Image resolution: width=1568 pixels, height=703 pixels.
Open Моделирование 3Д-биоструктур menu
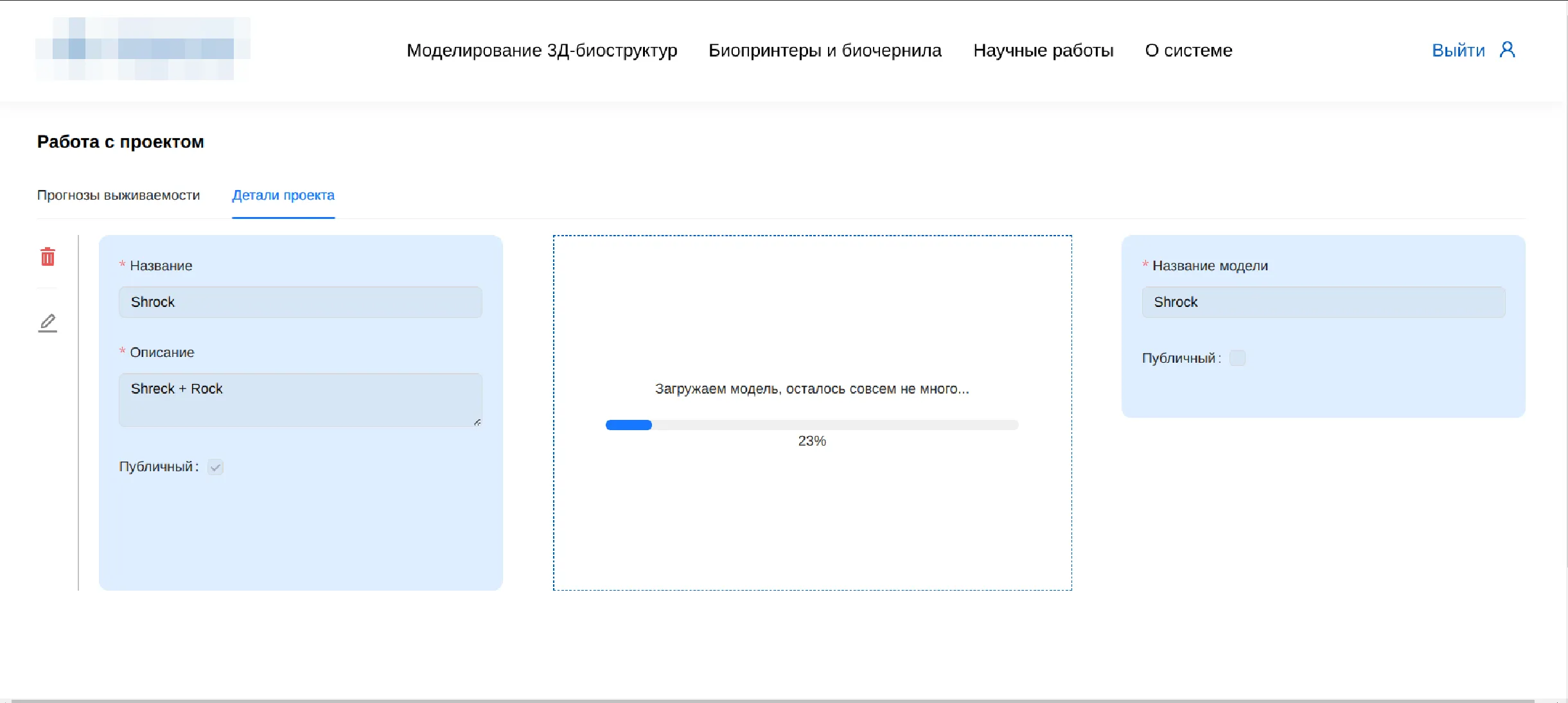(542, 50)
